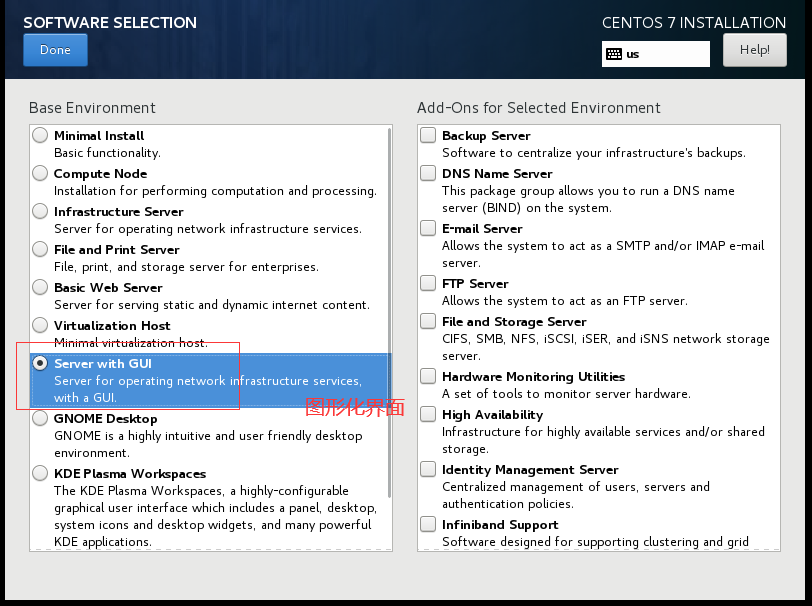
Task: Select Minimal Install radio button
Action: pos(40,135)
